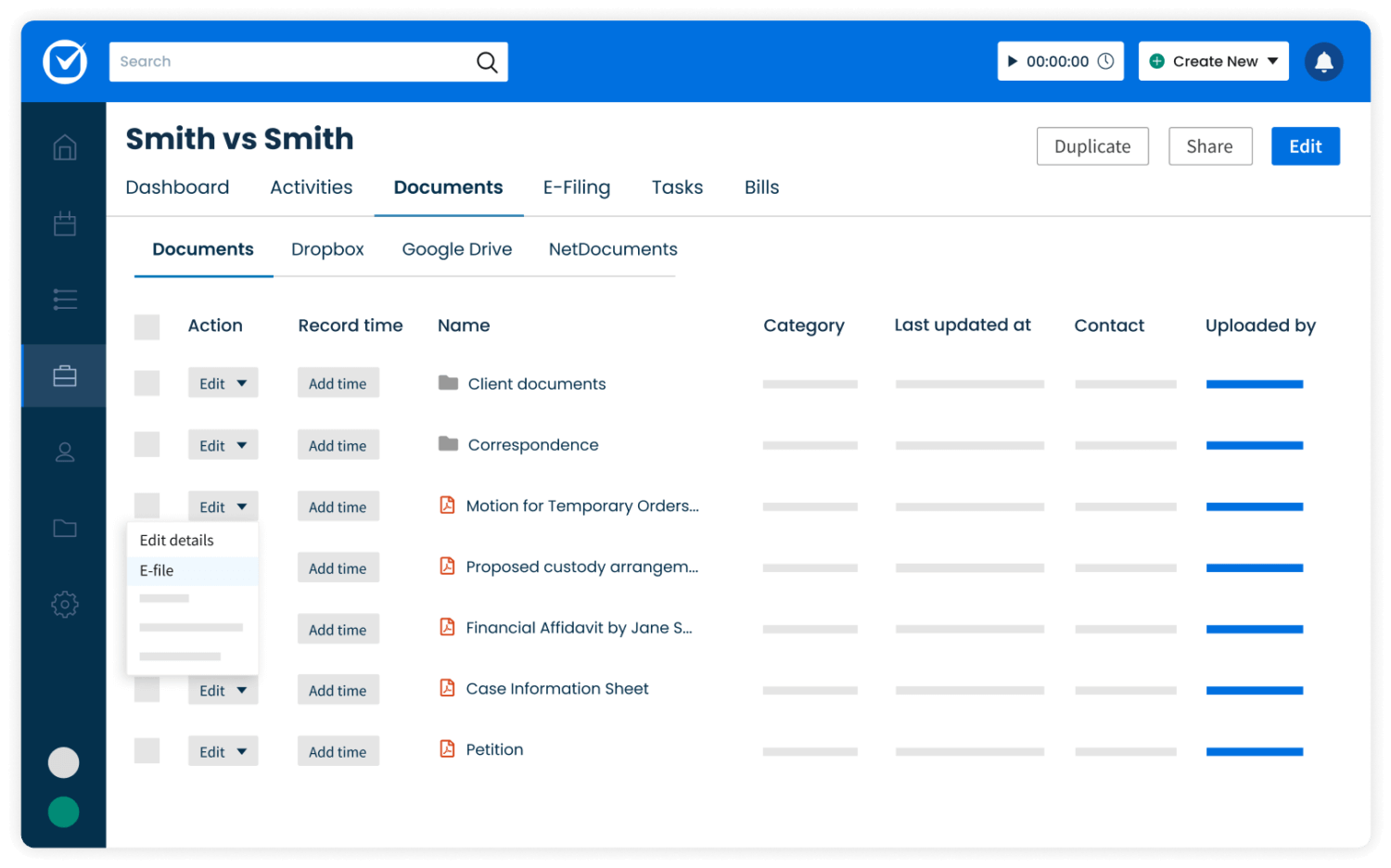Expand the Edit dropdown on the Petition row
The height and width of the screenshot is (868, 1391).
pyautogui.click(x=223, y=750)
